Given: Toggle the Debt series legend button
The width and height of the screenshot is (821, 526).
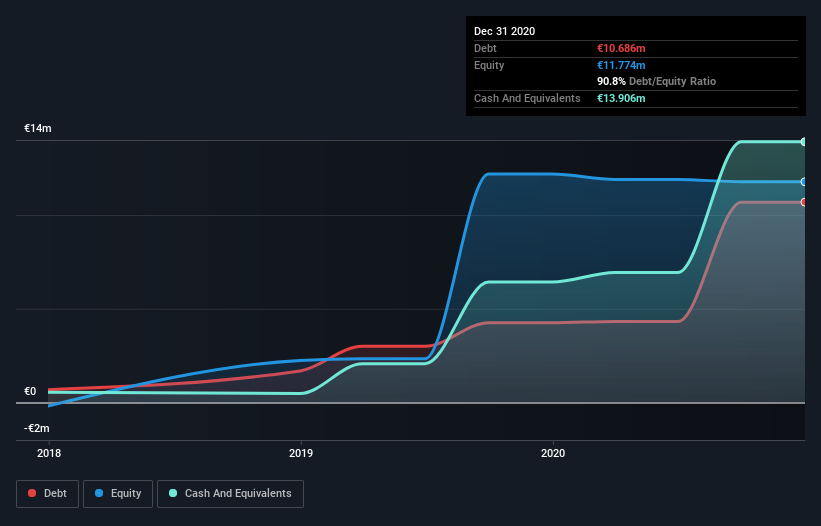Looking at the screenshot, I should point(48,494).
